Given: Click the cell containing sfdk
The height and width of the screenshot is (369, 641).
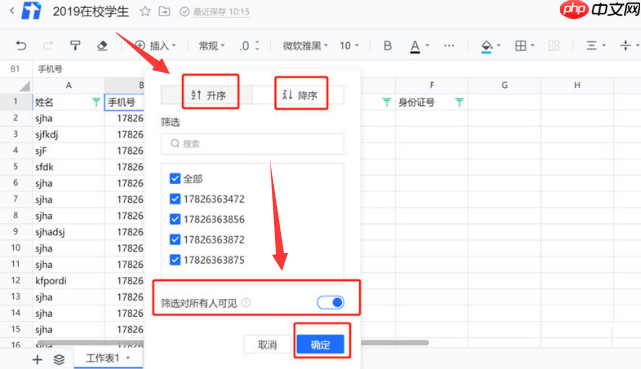Looking at the screenshot, I should 68,167.
